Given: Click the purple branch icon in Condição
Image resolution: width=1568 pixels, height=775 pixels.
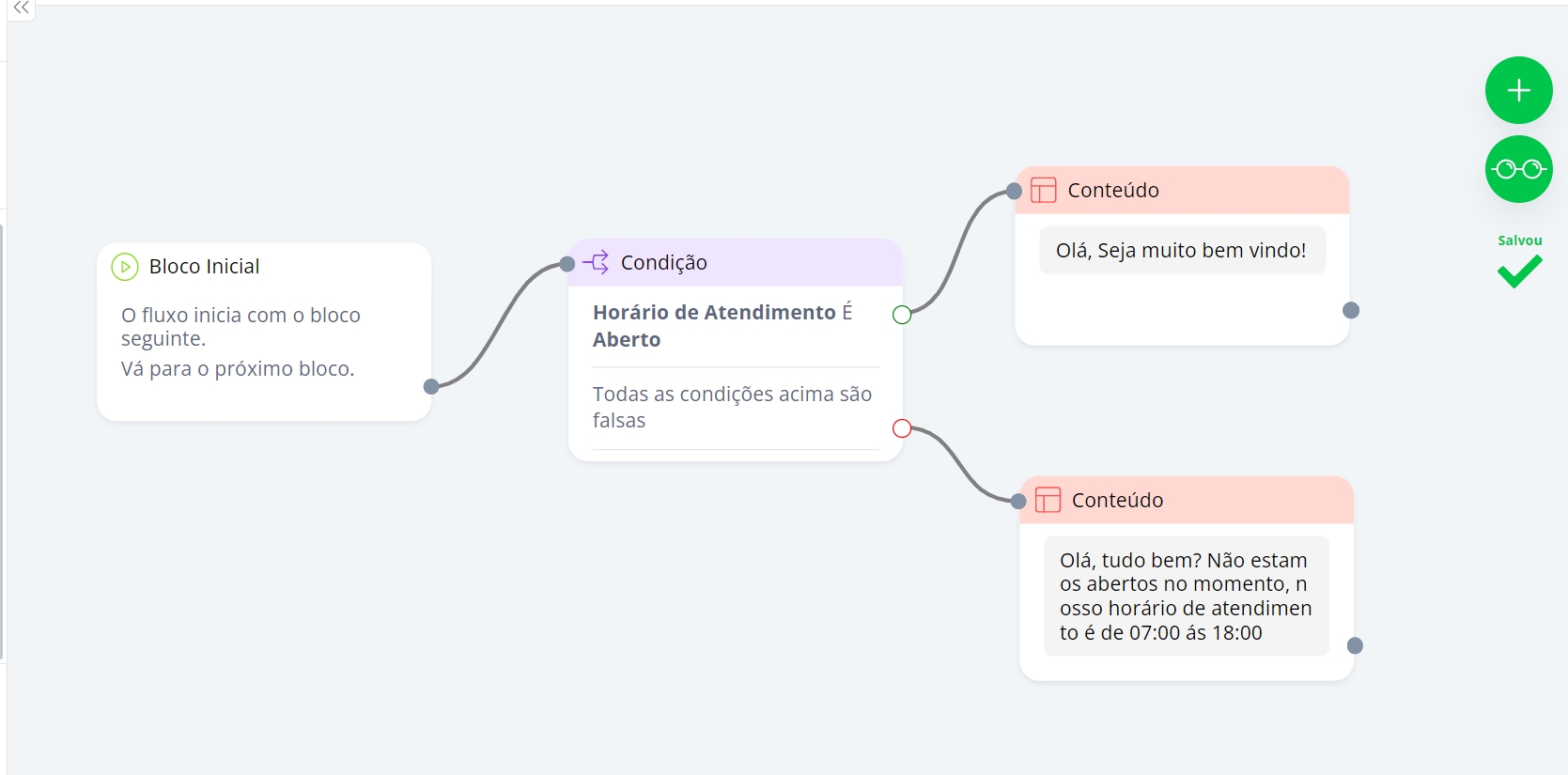Looking at the screenshot, I should pyautogui.click(x=597, y=263).
